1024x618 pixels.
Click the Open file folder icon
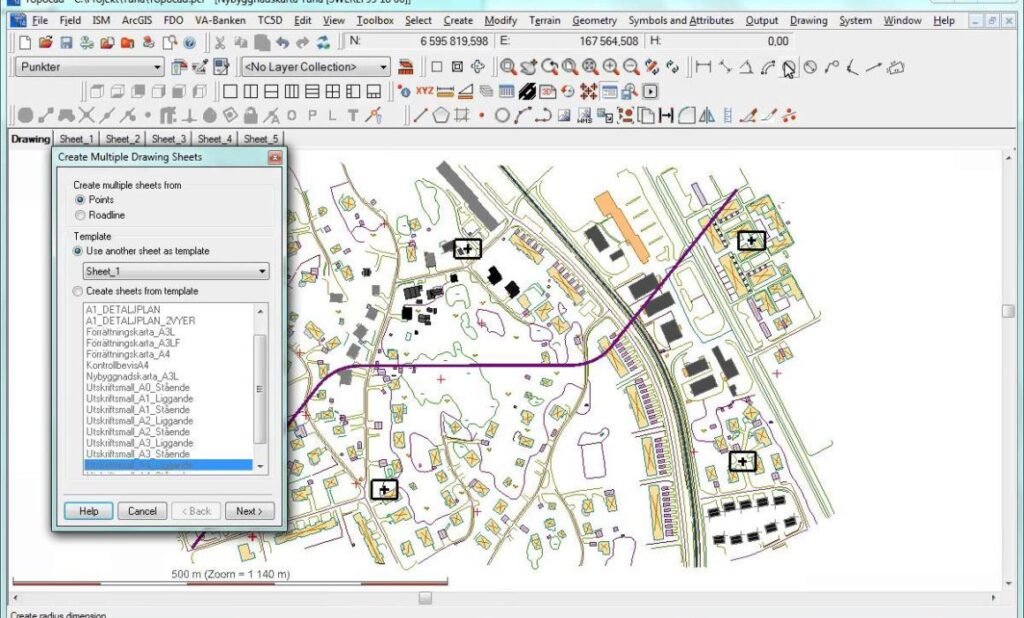[x=45, y=43]
